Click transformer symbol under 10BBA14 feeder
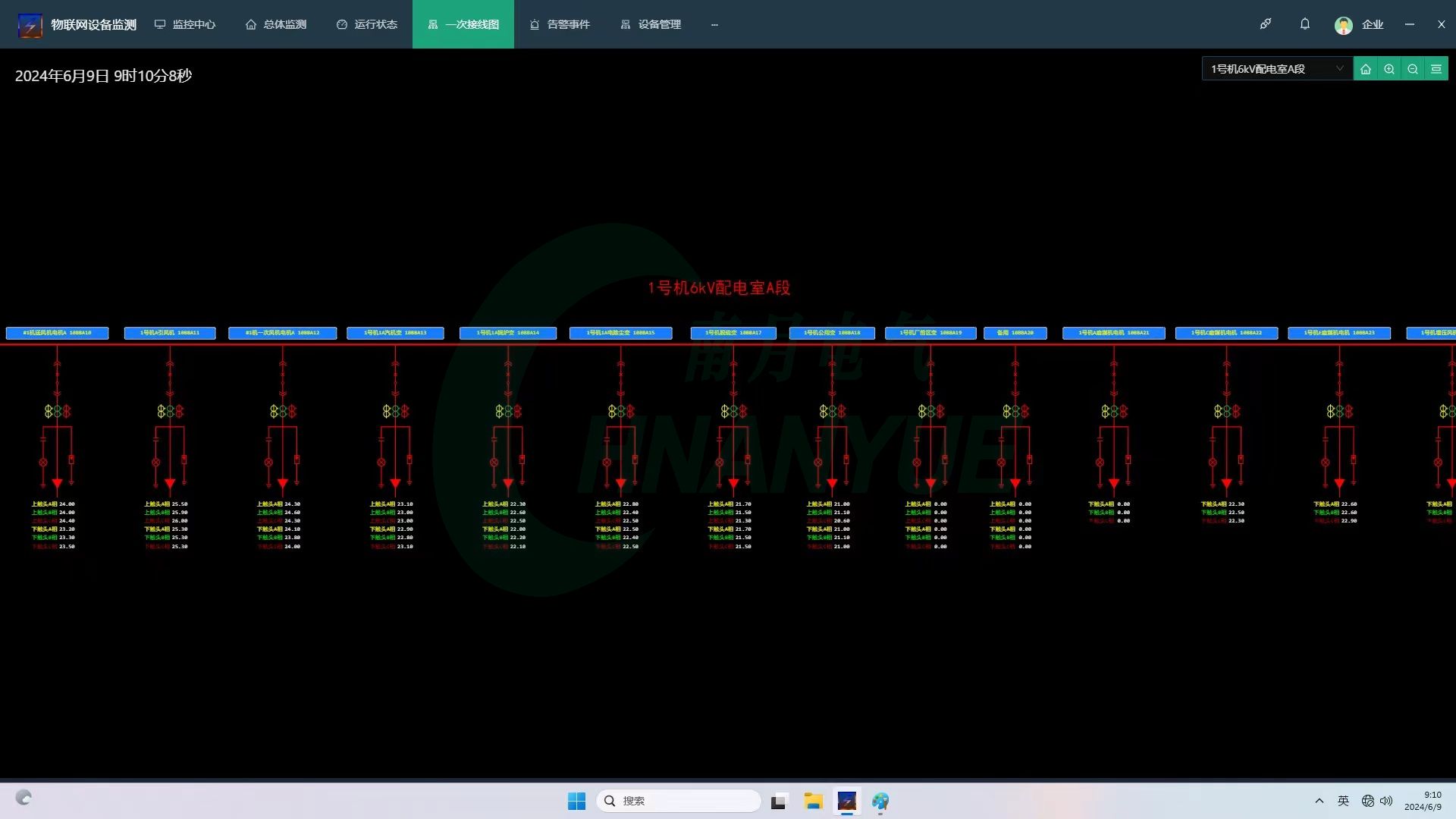Screen dimensions: 1456x819 coord(508,411)
